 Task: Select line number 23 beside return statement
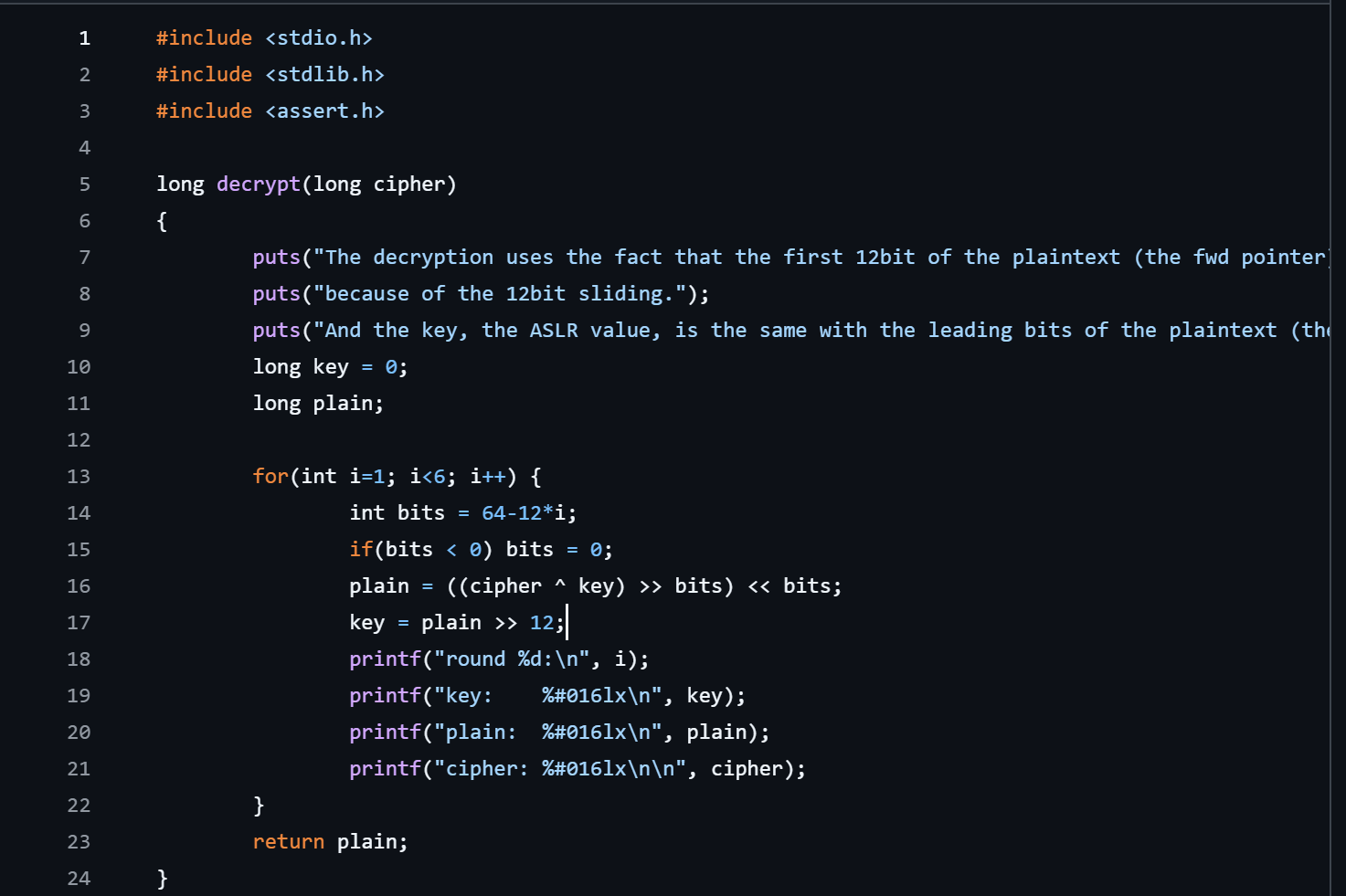pyautogui.click(x=79, y=842)
